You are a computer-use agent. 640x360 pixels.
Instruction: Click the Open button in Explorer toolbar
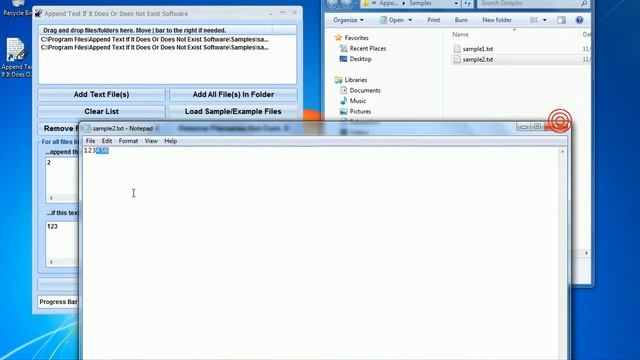coord(392,20)
